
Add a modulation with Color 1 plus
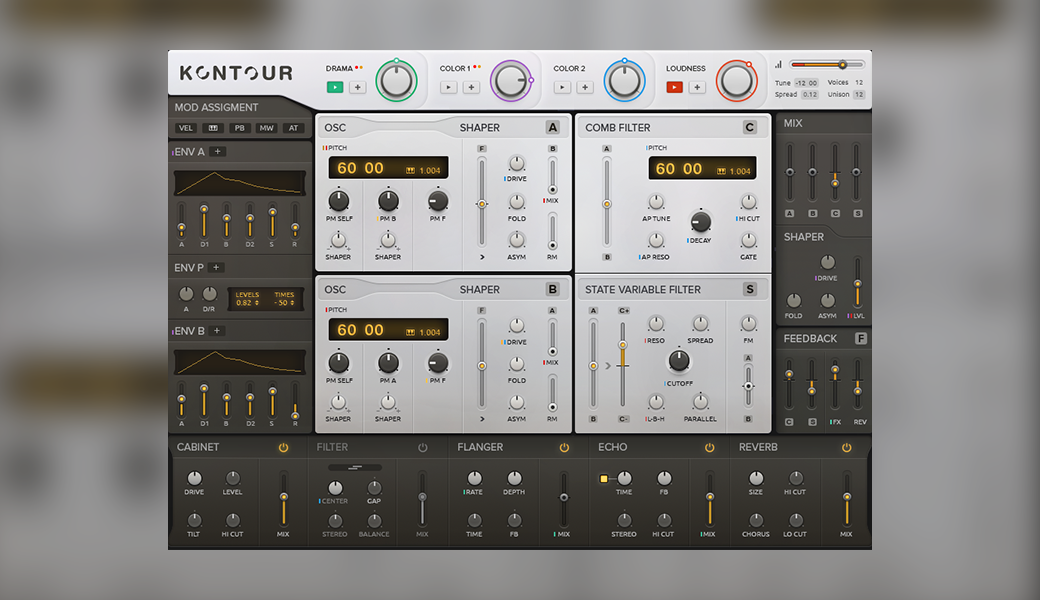coord(472,87)
